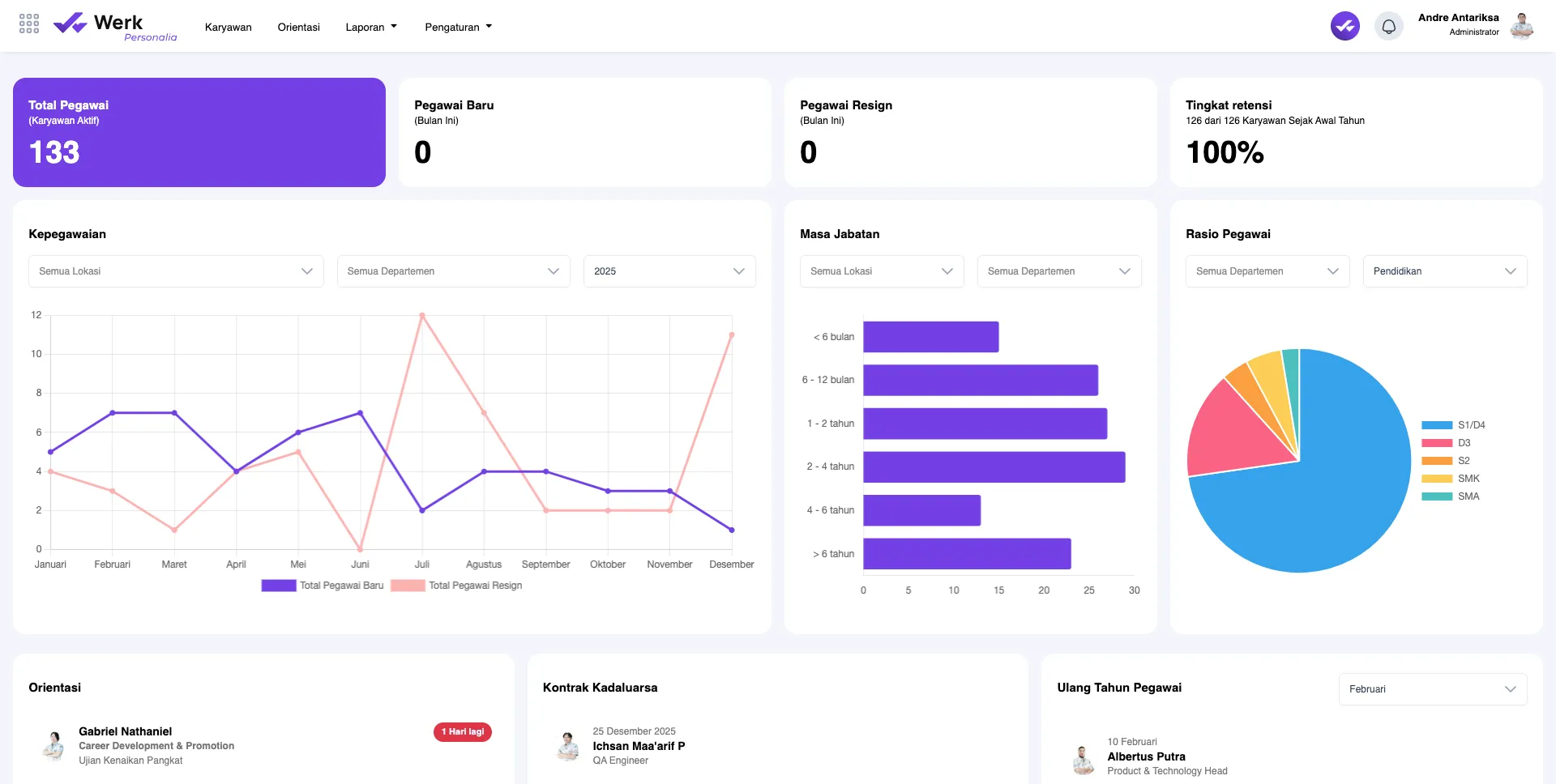Click the D3 pink legend swatch
1556x784 pixels.
[x=1436, y=443]
